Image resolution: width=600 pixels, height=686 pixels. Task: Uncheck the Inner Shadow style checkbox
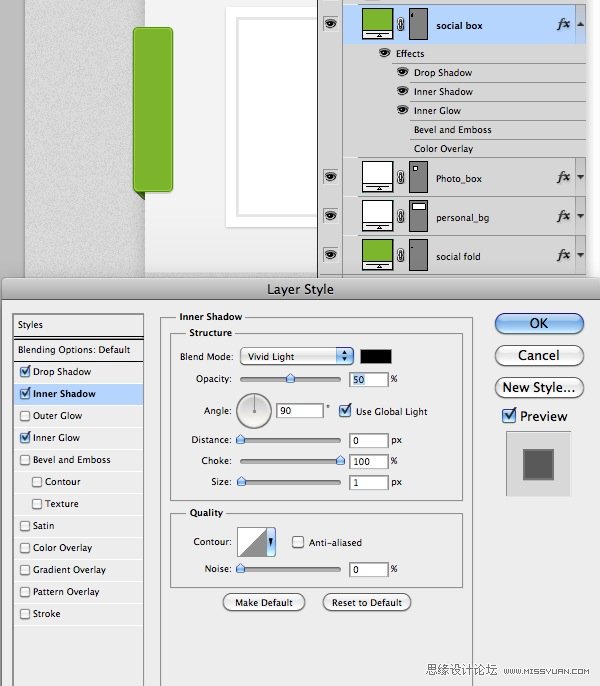click(25, 394)
